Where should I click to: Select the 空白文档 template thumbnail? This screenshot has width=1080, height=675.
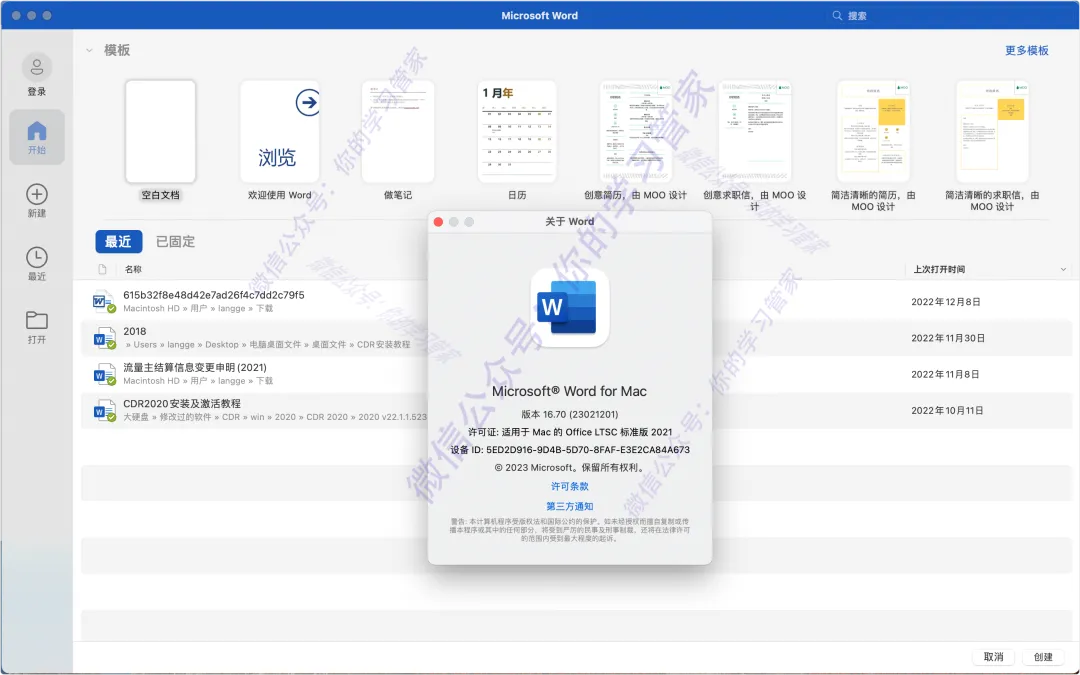[160, 132]
